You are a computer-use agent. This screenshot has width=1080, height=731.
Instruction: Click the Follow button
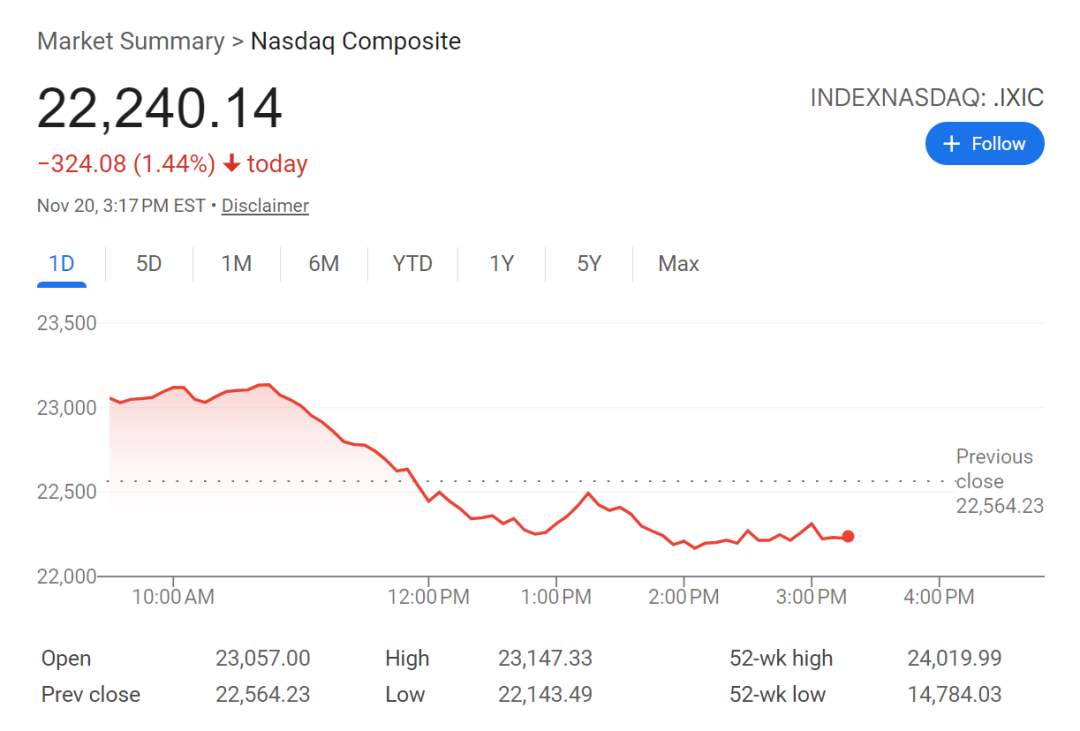coord(984,144)
